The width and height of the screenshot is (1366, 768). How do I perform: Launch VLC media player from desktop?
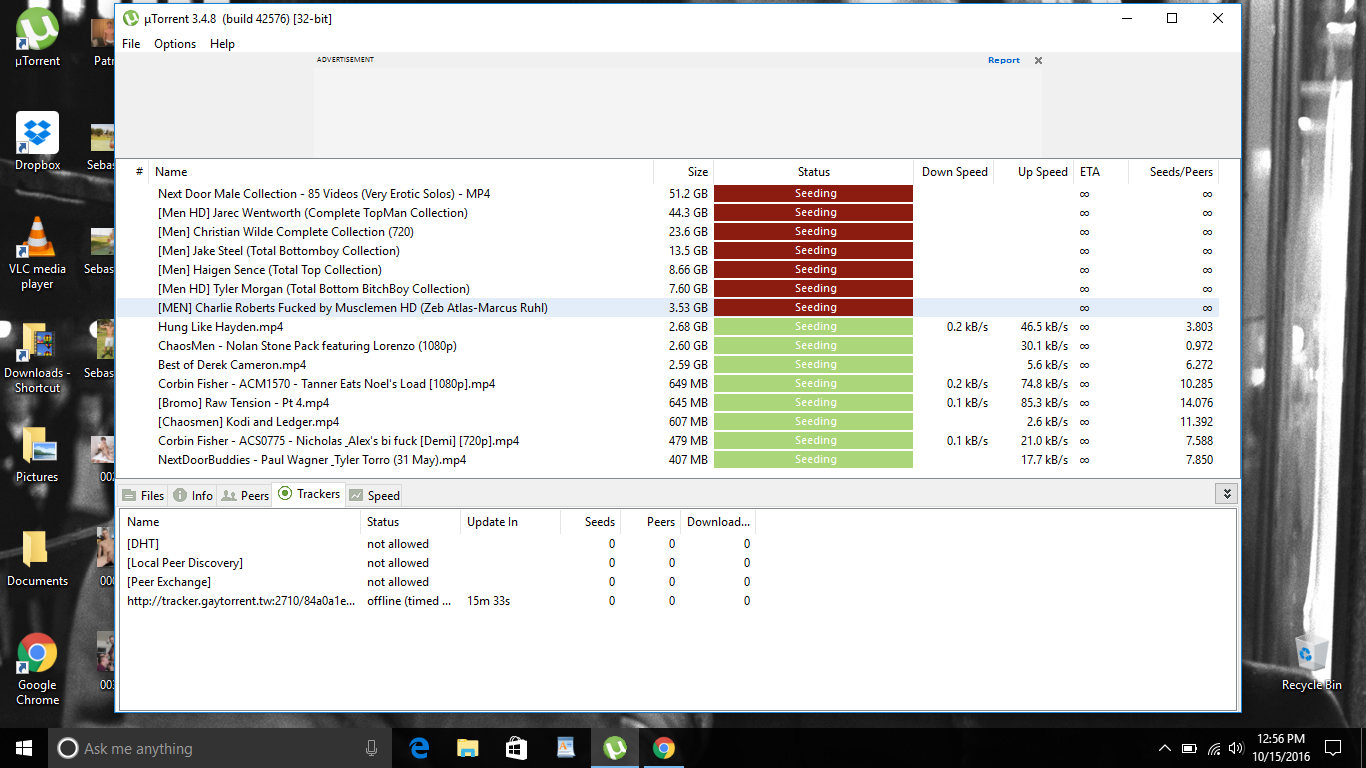click(x=37, y=238)
